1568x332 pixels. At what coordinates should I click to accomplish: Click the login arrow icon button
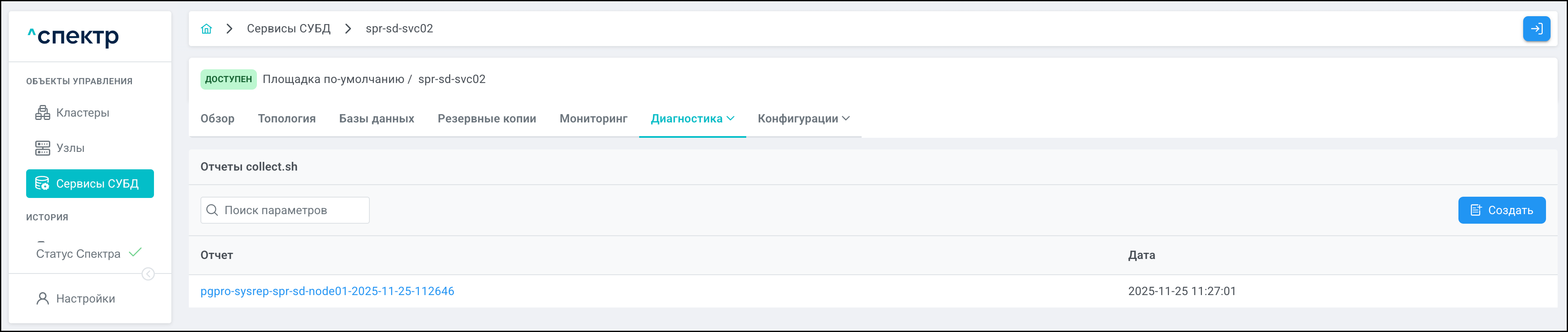click(x=1536, y=29)
